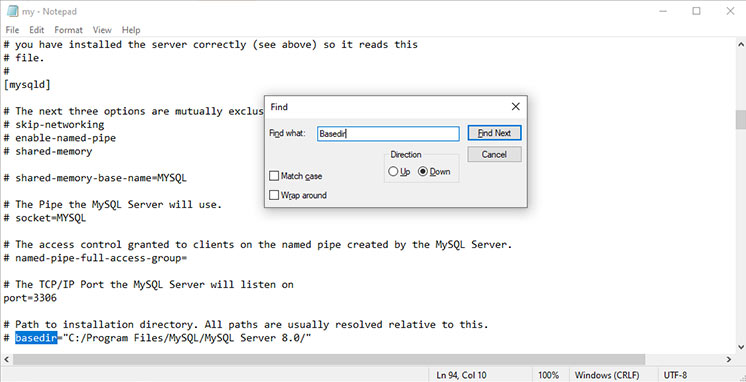Click the port=3306 line
The image size is (746, 382).
(x=30, y=298)
